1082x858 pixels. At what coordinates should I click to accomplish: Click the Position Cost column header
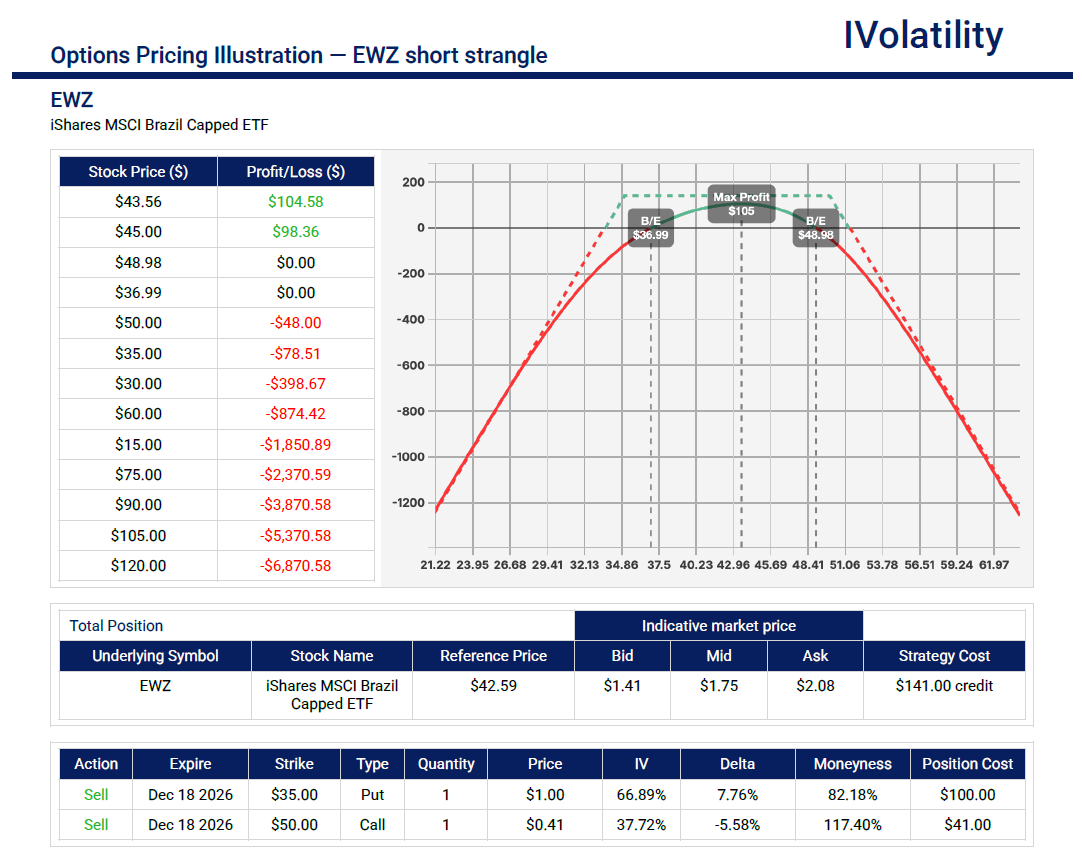967,764
